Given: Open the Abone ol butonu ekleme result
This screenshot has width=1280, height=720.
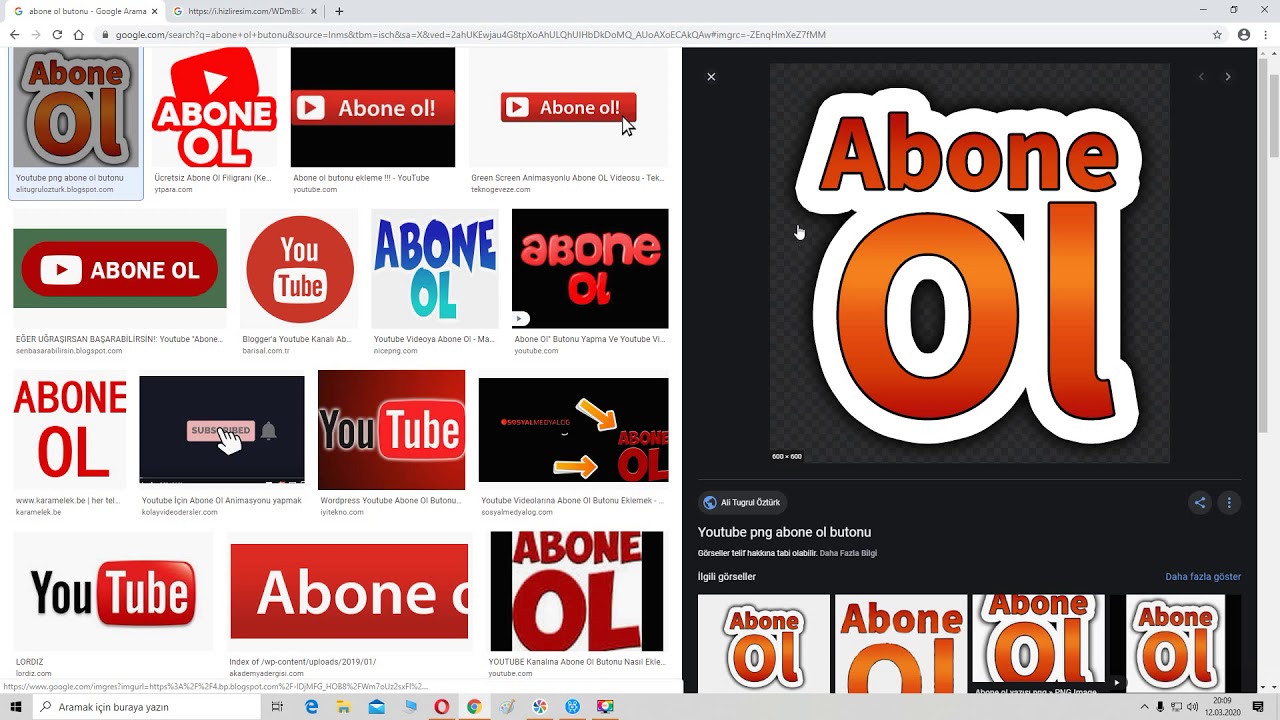Looking at the screenshot, I should click(372, 107).
